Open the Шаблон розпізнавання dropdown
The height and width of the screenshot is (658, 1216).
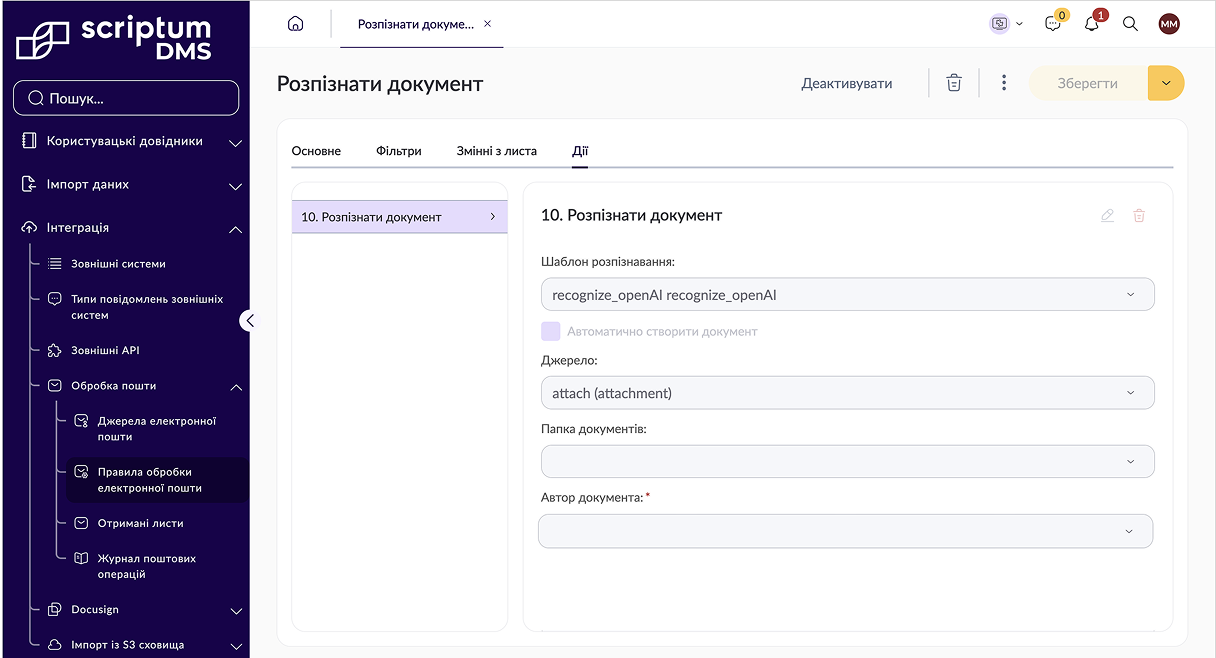point(847,294)
